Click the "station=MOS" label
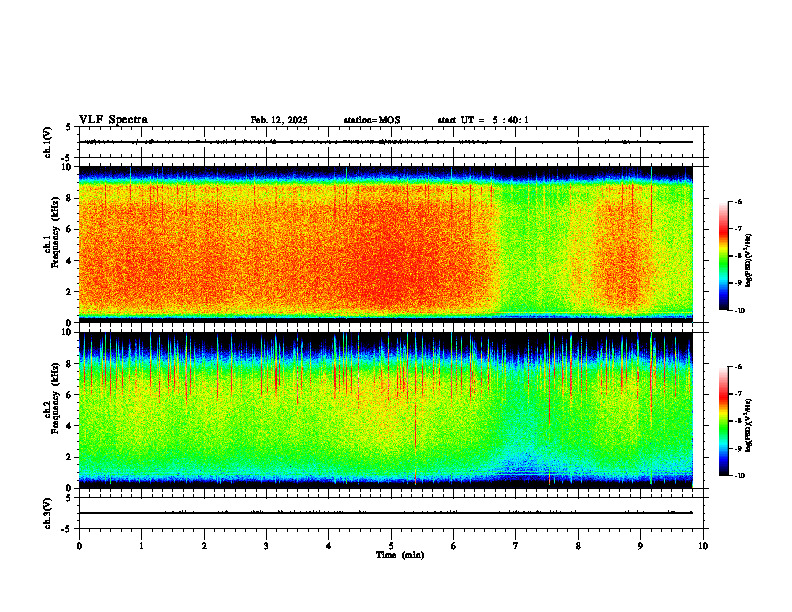The image size is (792, 612). [372, 120]
